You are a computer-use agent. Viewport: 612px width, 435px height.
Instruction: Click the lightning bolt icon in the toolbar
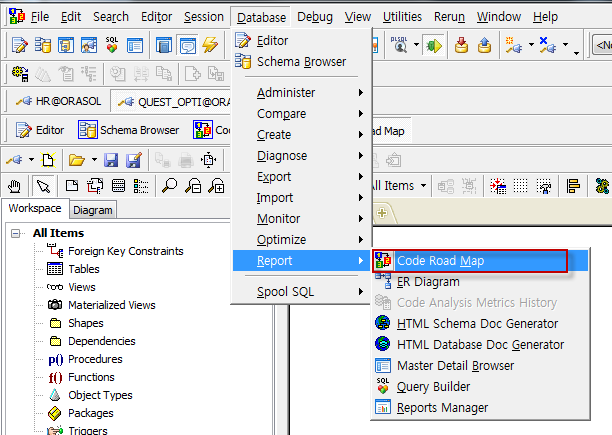[209, 45]
